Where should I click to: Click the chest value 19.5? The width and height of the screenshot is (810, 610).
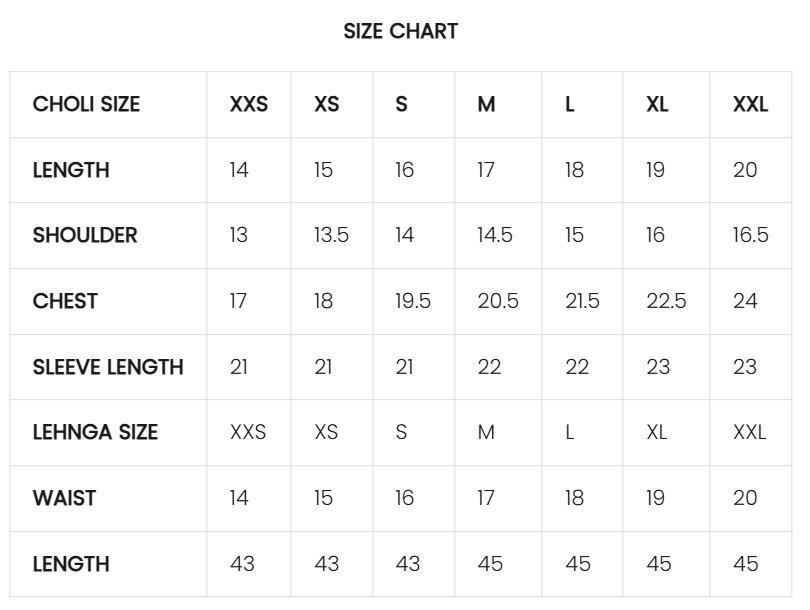(x=413, y=301)
